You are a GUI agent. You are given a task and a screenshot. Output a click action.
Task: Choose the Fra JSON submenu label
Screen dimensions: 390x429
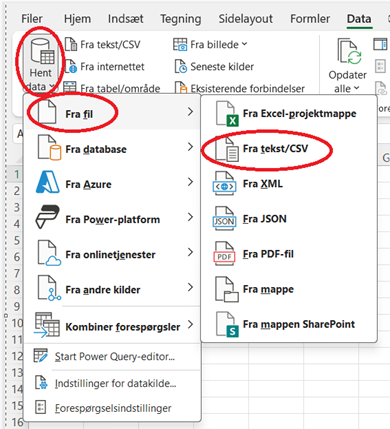click(x=265, y=219)
